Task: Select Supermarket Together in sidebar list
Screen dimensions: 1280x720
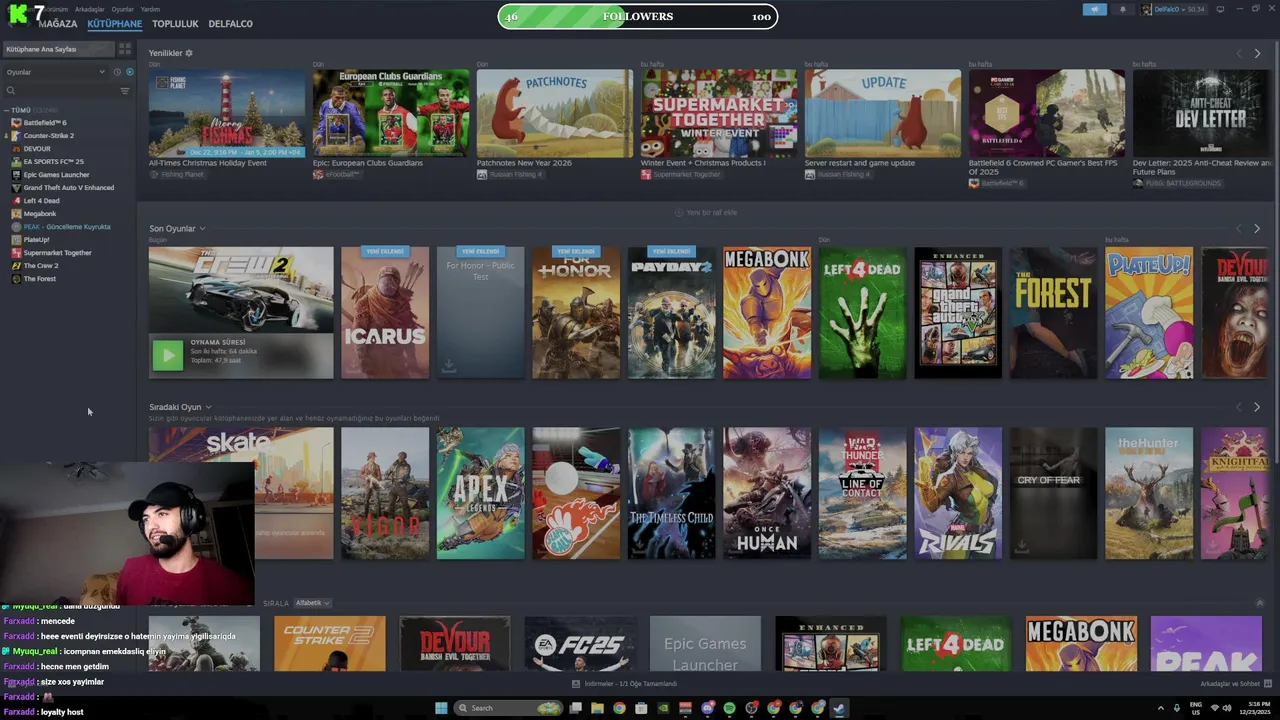Action: (x=57, y=253)
